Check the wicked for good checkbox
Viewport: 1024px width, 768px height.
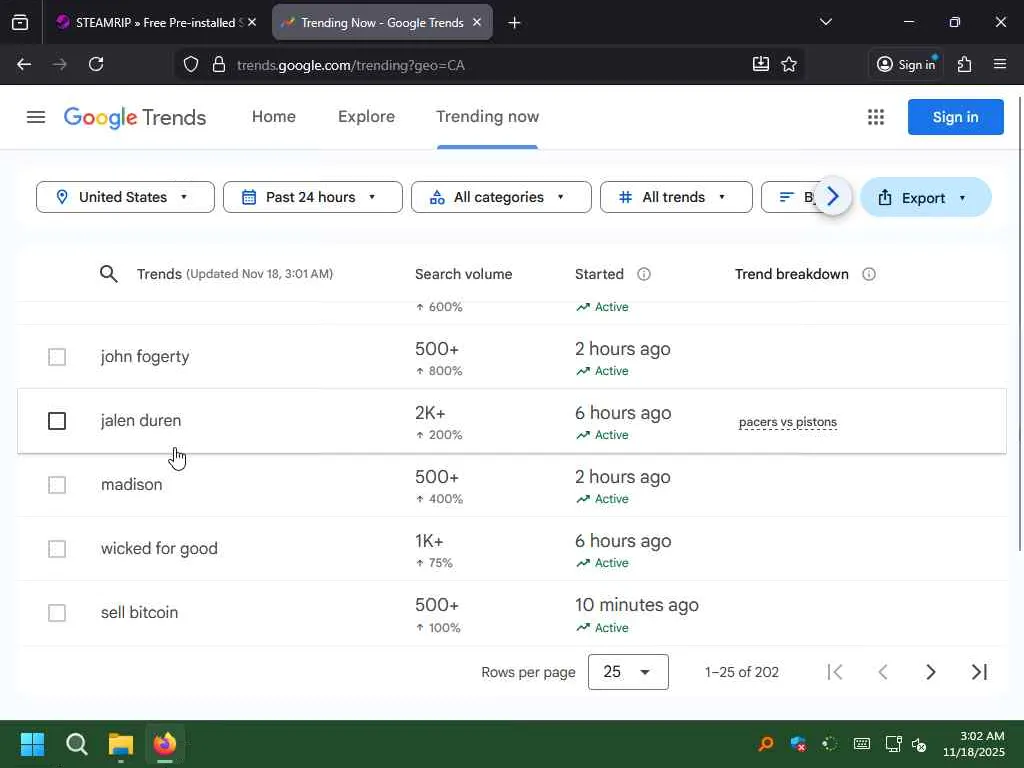pyautogui.click(x=57, y=549)
